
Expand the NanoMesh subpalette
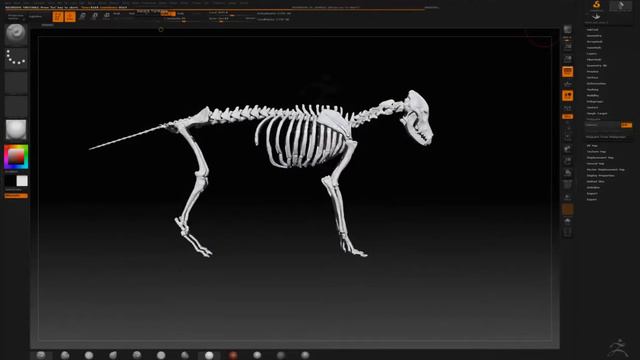594,48
